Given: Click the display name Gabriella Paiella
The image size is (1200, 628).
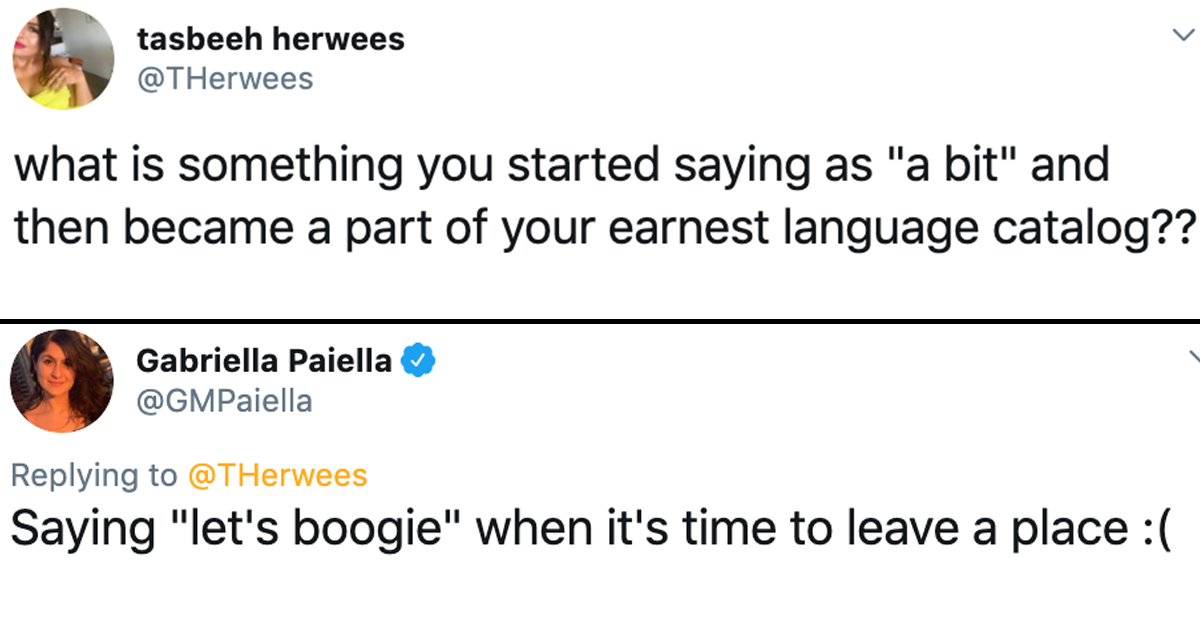Looking at the screenshot, I should click(x=264, y=360).
